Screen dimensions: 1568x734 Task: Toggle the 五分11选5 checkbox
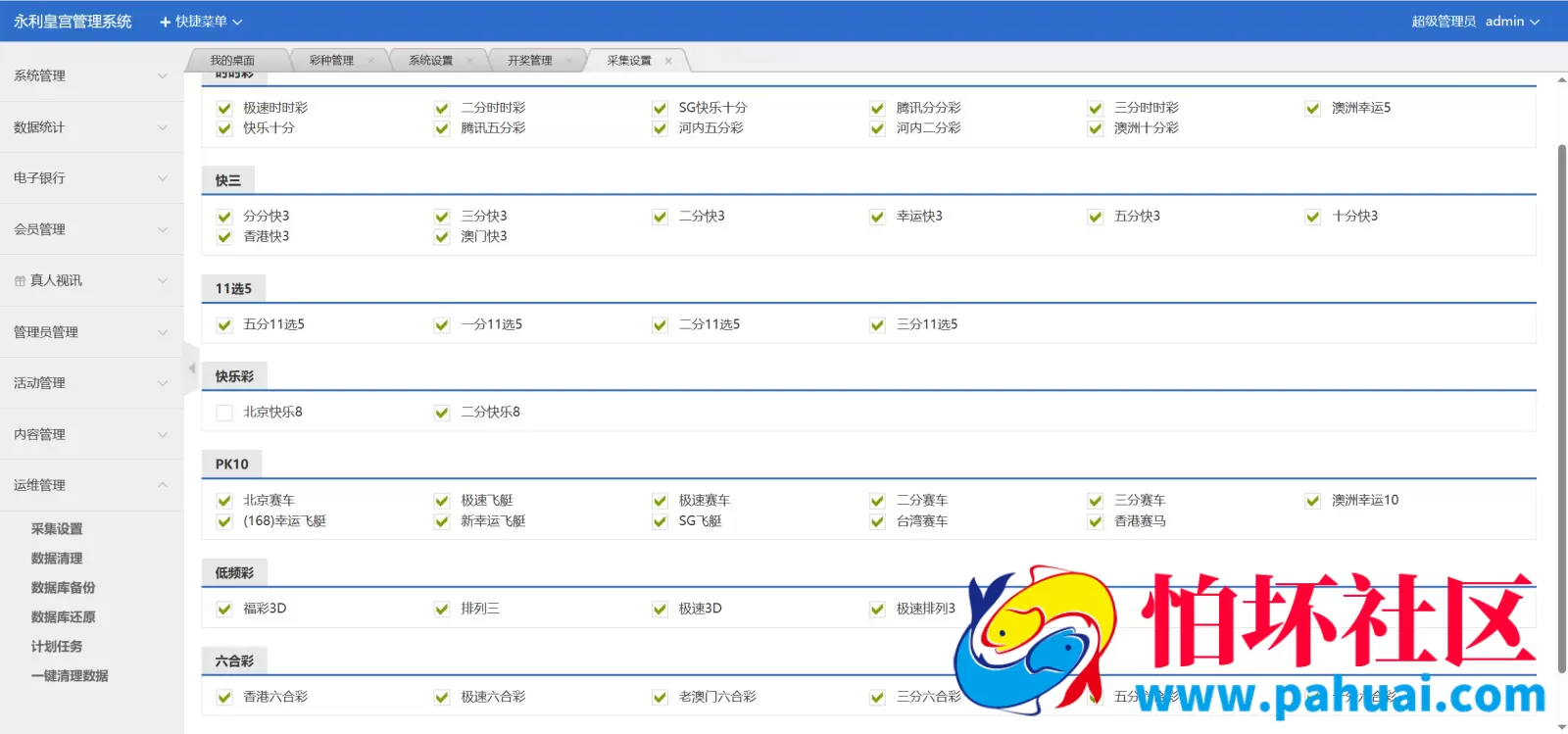pos(224,325)
